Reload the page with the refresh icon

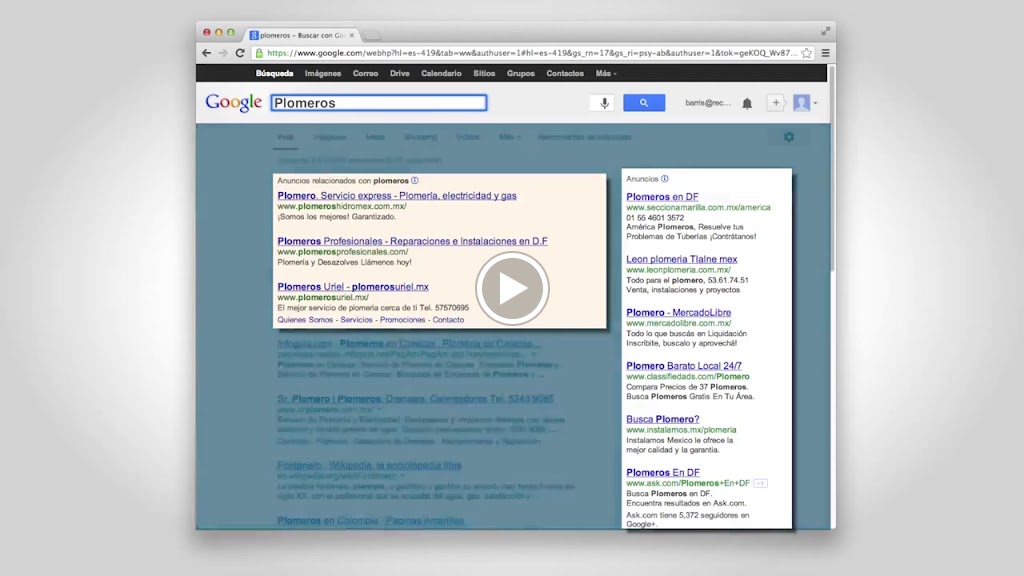240,53
